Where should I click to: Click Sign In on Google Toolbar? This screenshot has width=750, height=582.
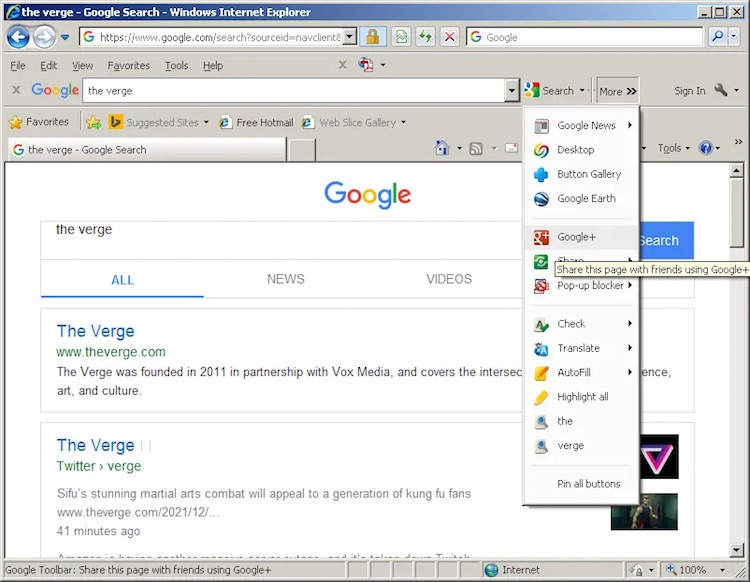pos(689,91)
